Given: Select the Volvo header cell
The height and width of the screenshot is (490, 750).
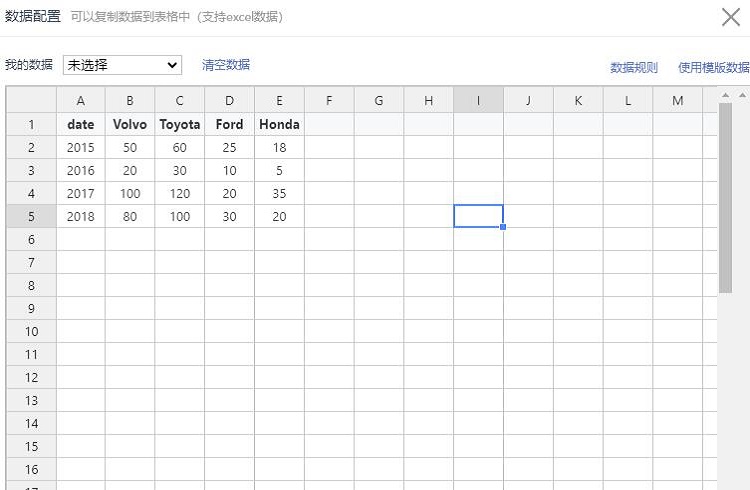Looking at the screenshot, I should [x=130, y=125].
